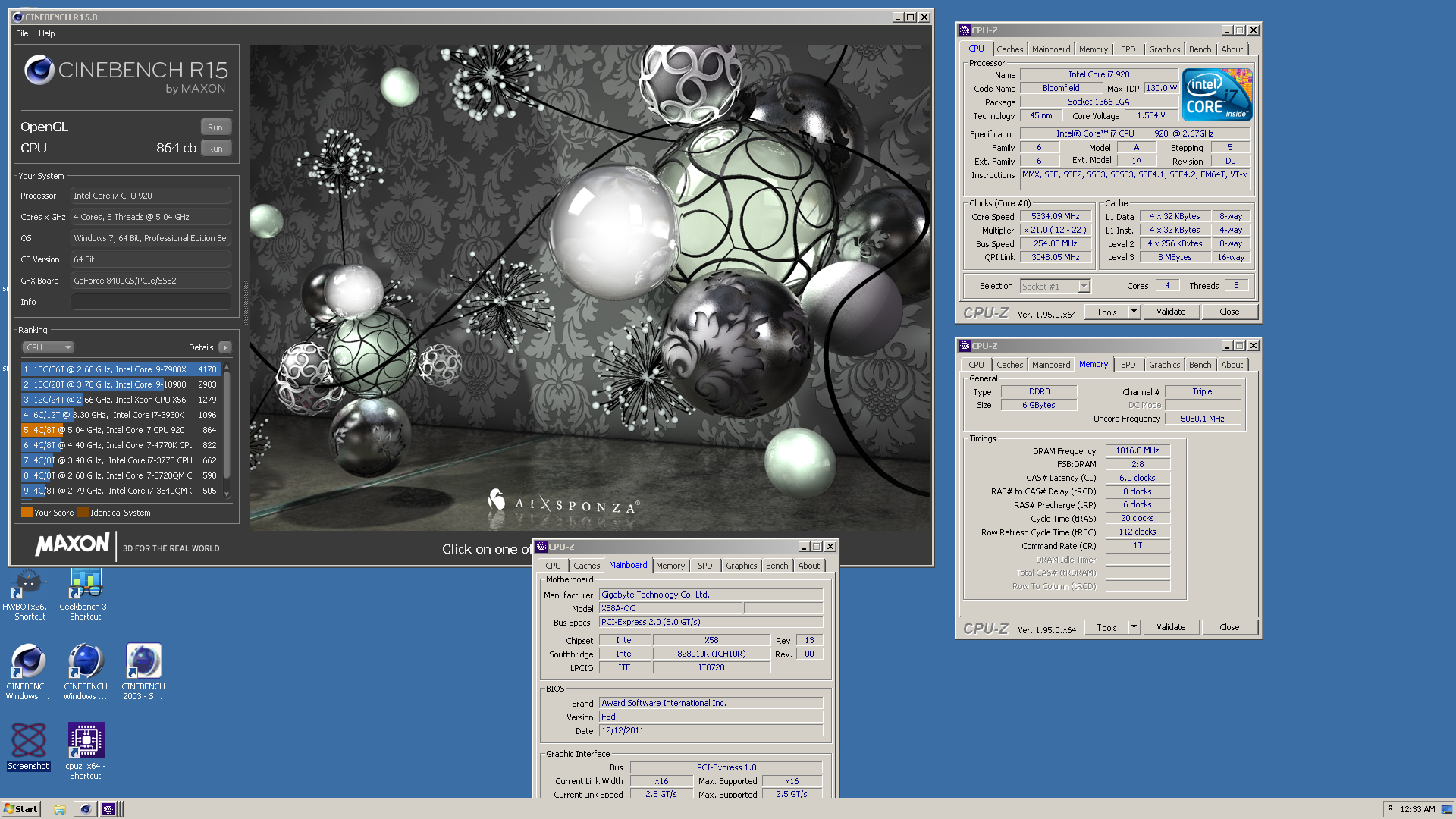
Task: Click the top CPU-Z window title bar icon
Action: [x=965, y=30]
